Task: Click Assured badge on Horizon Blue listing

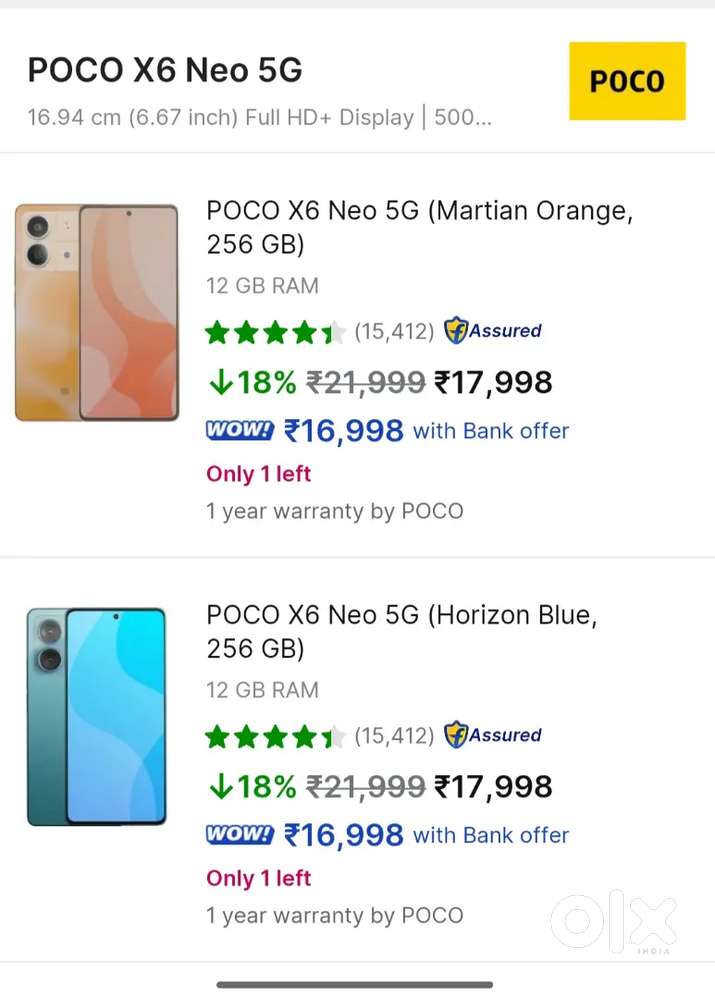Action: pyautogui.click(x=493, y=735)
